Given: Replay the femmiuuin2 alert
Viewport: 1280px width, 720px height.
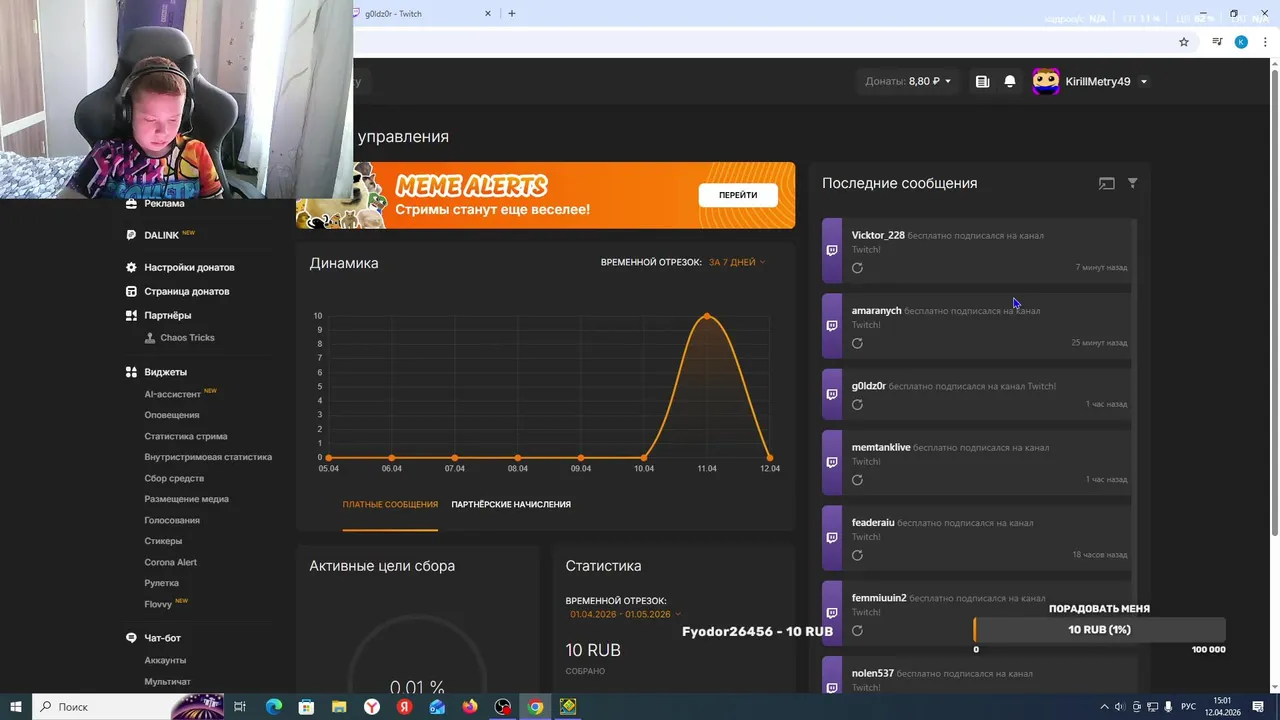Looking at the screenshot, I should [x=857, y=631].
